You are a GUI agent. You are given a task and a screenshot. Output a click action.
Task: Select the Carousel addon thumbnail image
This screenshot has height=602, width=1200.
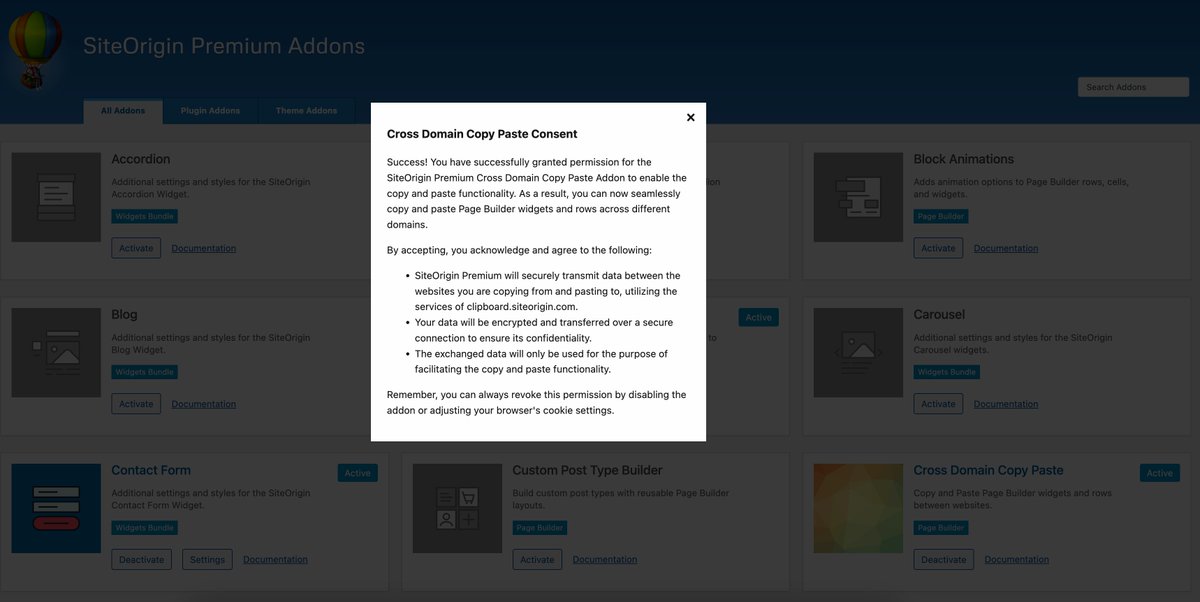(858, 353)
